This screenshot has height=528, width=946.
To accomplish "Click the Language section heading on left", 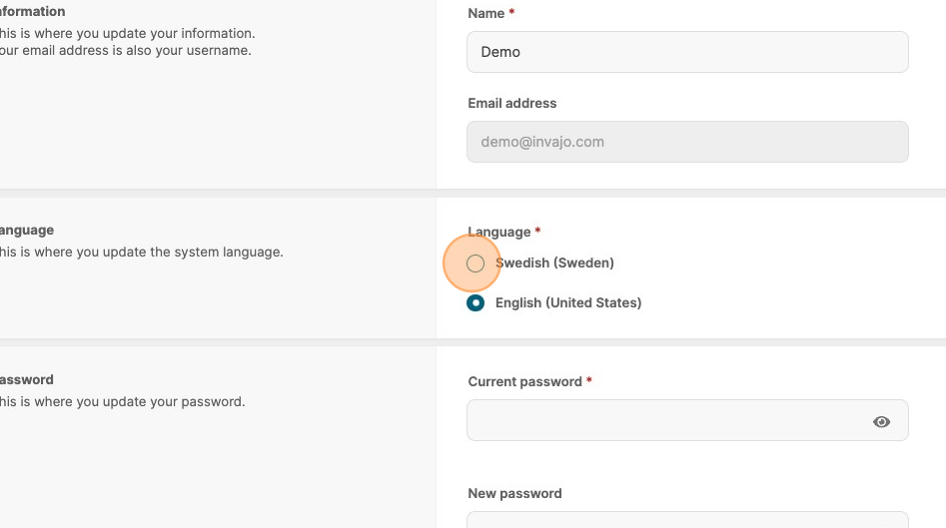I will point(27,230).
